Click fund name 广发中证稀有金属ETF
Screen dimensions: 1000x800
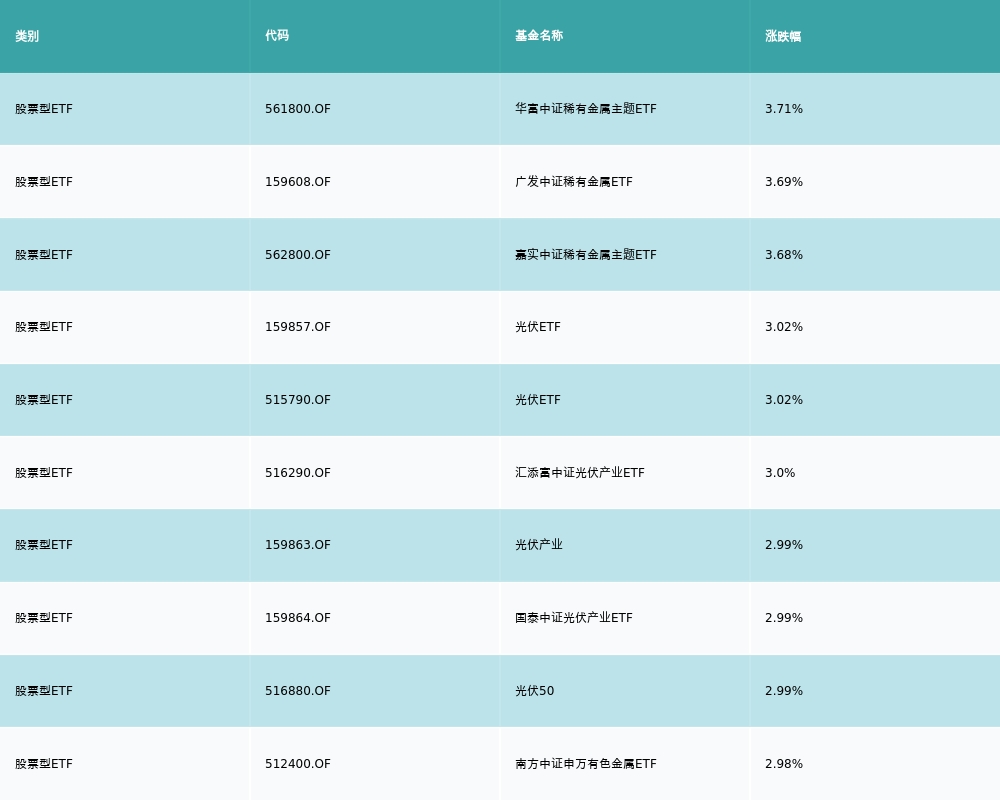pyautogui.click(x=574, y=182)
